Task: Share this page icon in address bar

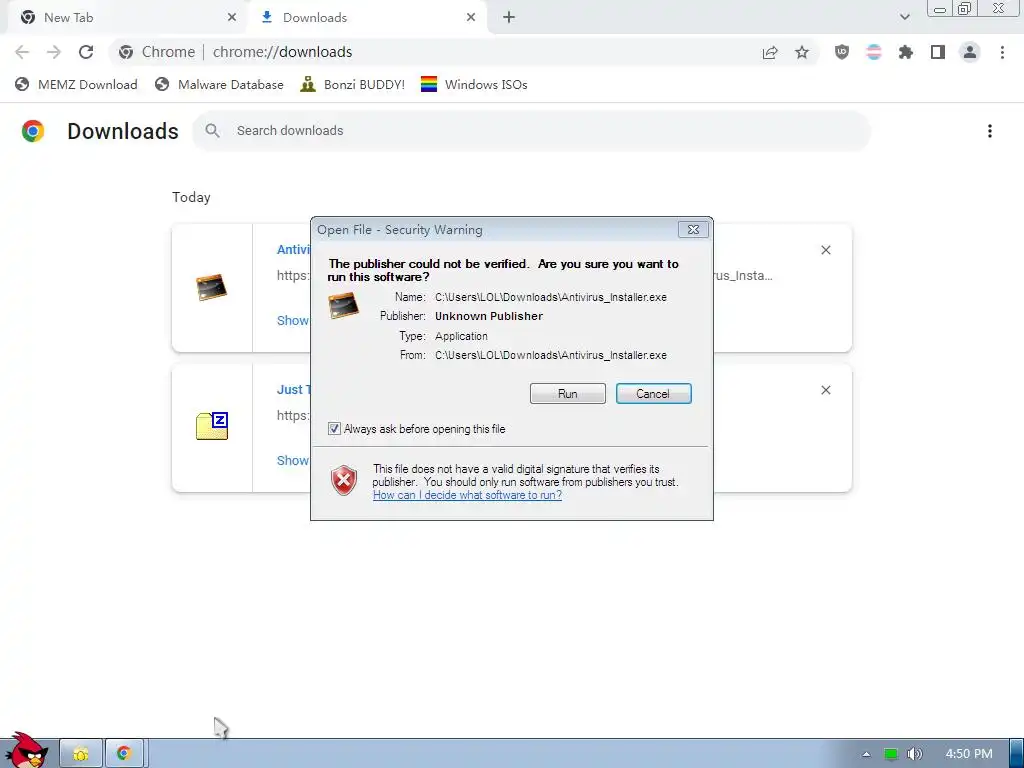Action: pos(770,52)
